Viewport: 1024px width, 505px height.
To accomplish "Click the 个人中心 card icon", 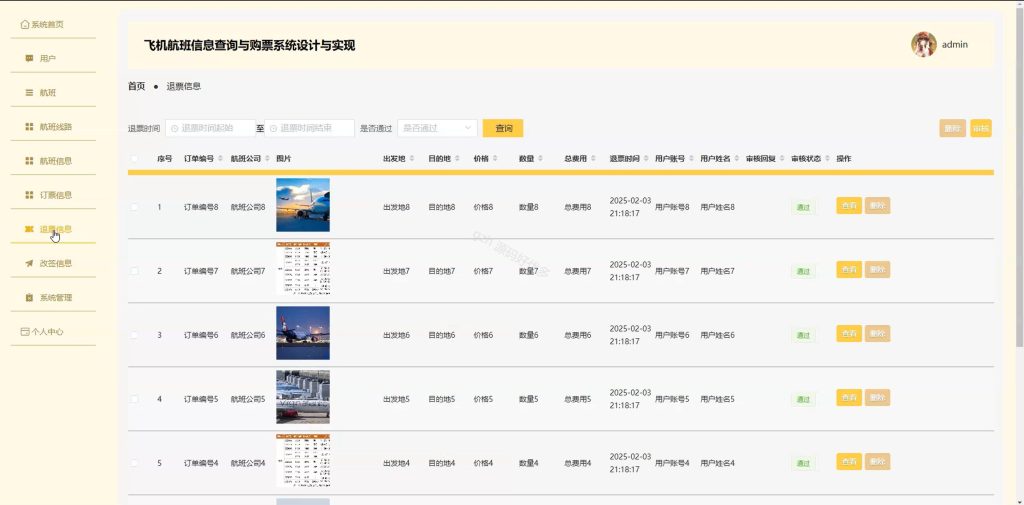I will [25, 332].
